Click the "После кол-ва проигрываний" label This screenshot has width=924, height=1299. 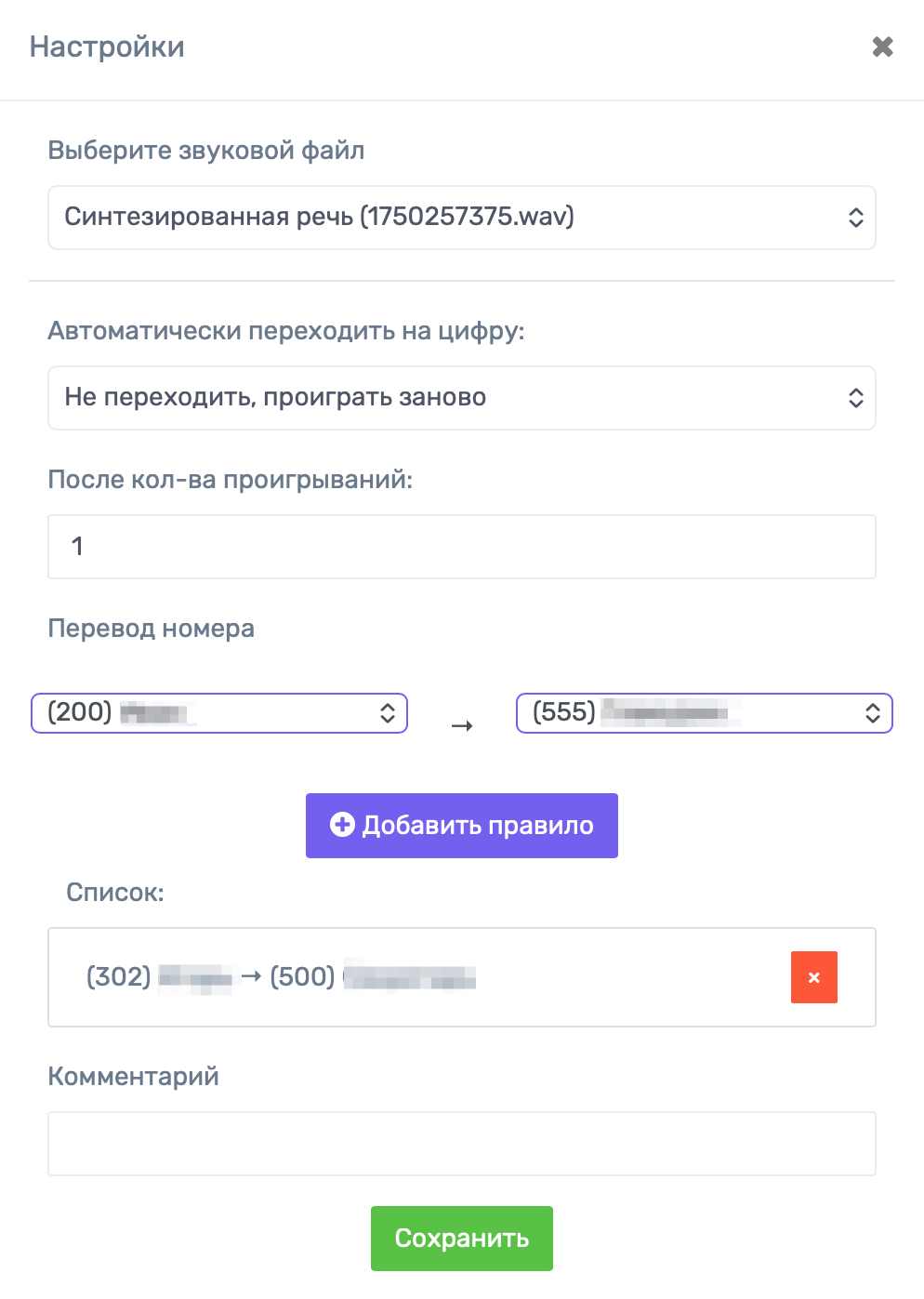click(230, 480)
